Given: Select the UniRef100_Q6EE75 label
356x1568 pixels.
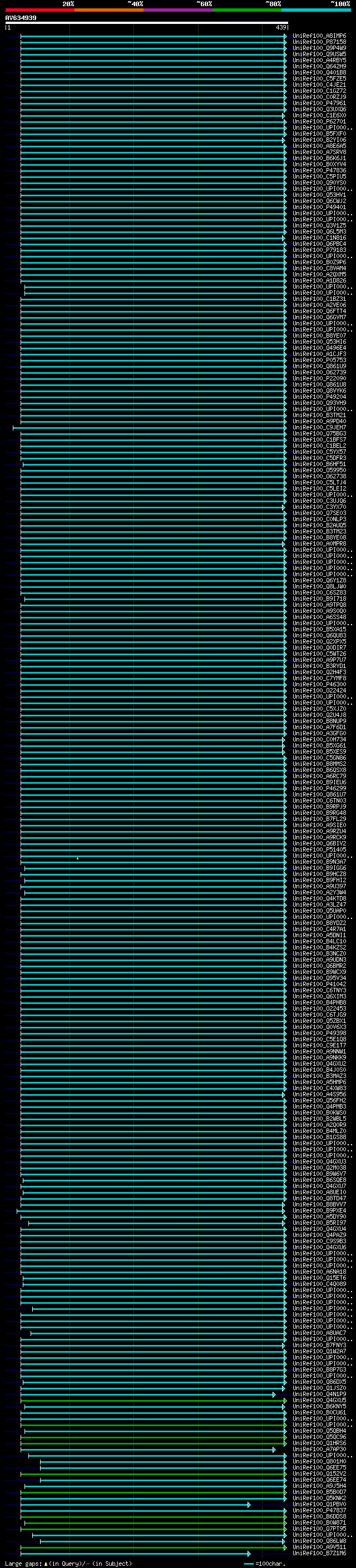Looking at the screenshot, I should point(319,1467).
